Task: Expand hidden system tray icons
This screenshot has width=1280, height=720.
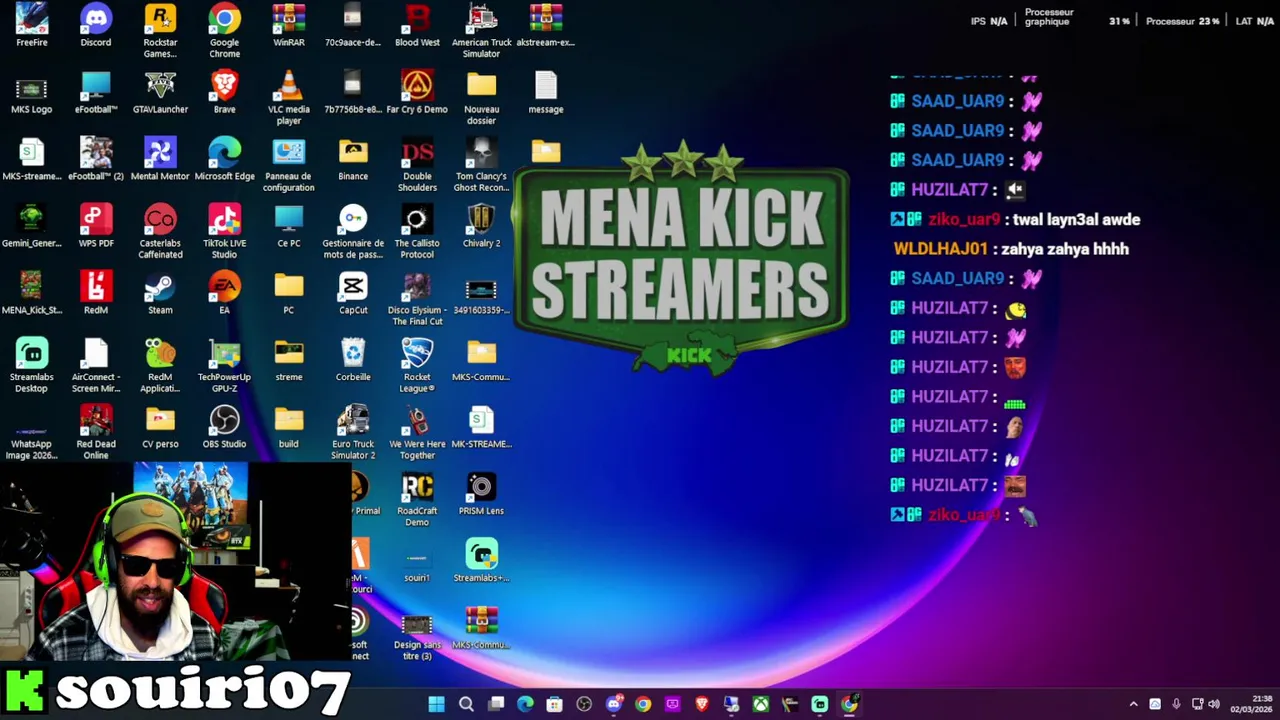Action: click(1133, 704)
